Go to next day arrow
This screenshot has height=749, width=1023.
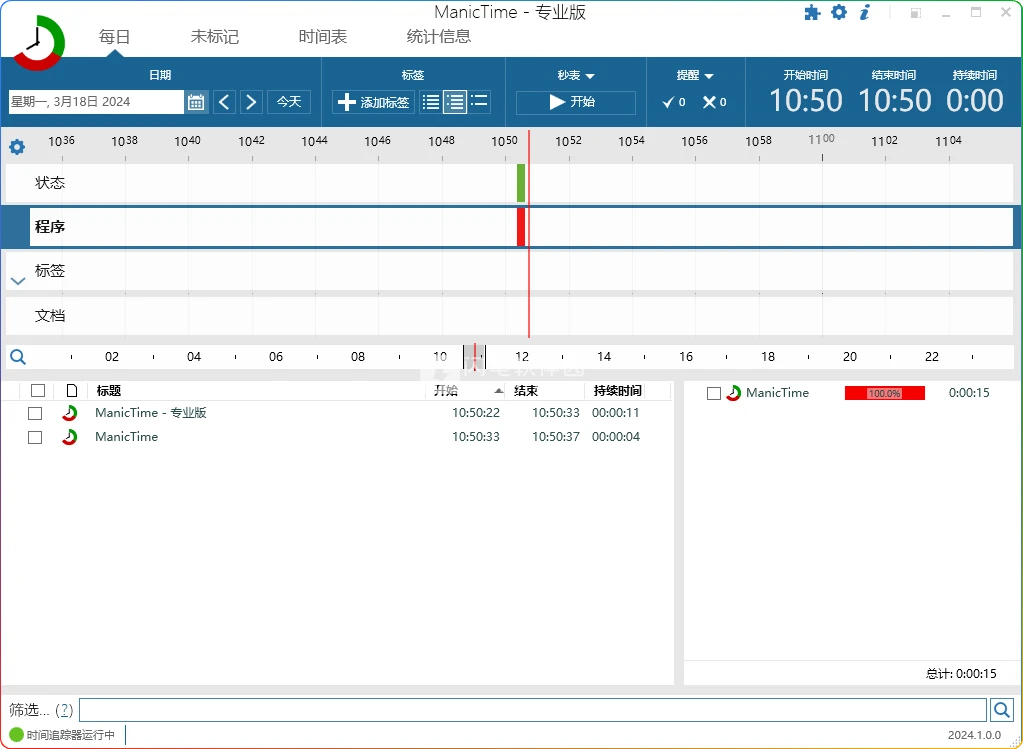(x=251, y=102)
